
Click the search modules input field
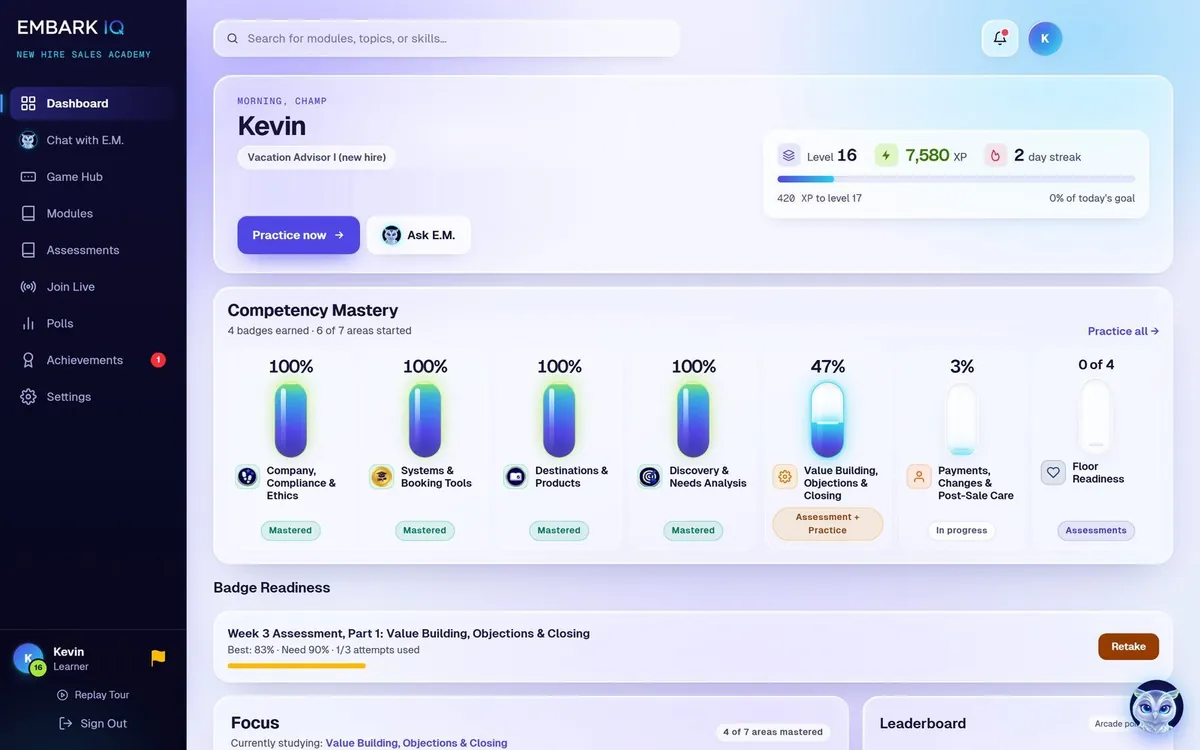(x=447, y=38)
